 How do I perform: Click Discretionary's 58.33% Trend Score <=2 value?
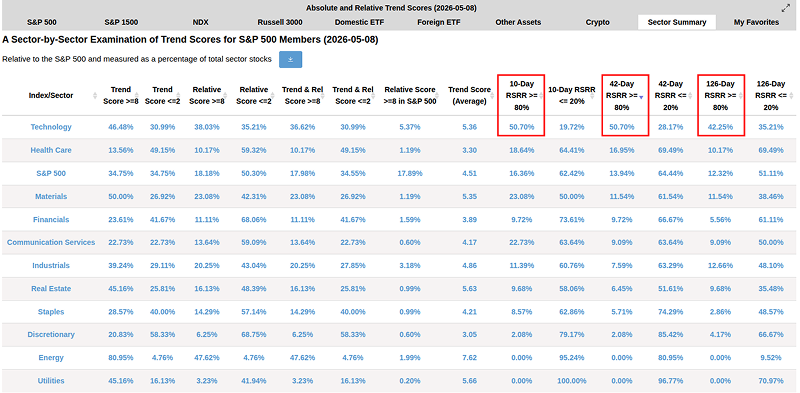pos(162,335)
